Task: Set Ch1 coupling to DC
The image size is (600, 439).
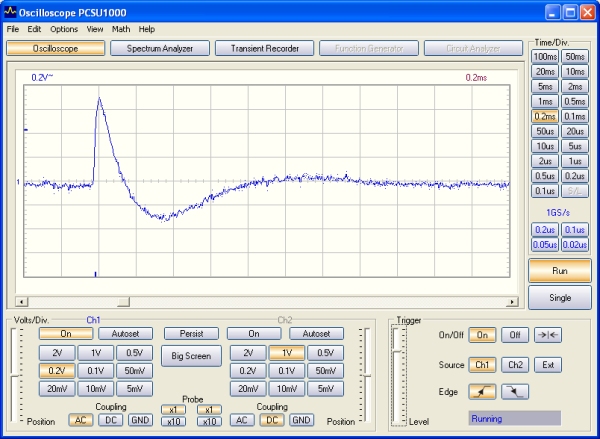Action: [x=109, y=420]
